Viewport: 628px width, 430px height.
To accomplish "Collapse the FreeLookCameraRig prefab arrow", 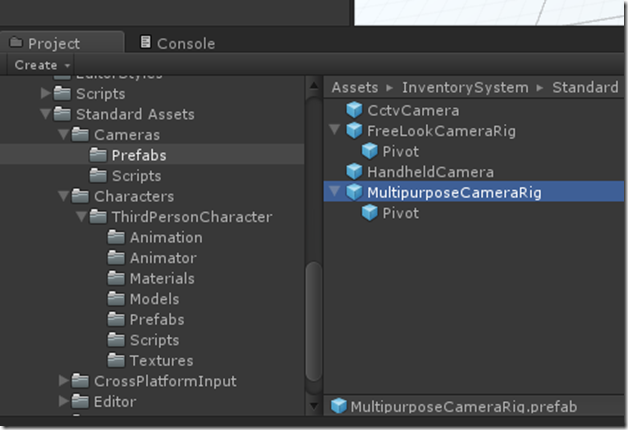I will [334, 131].
